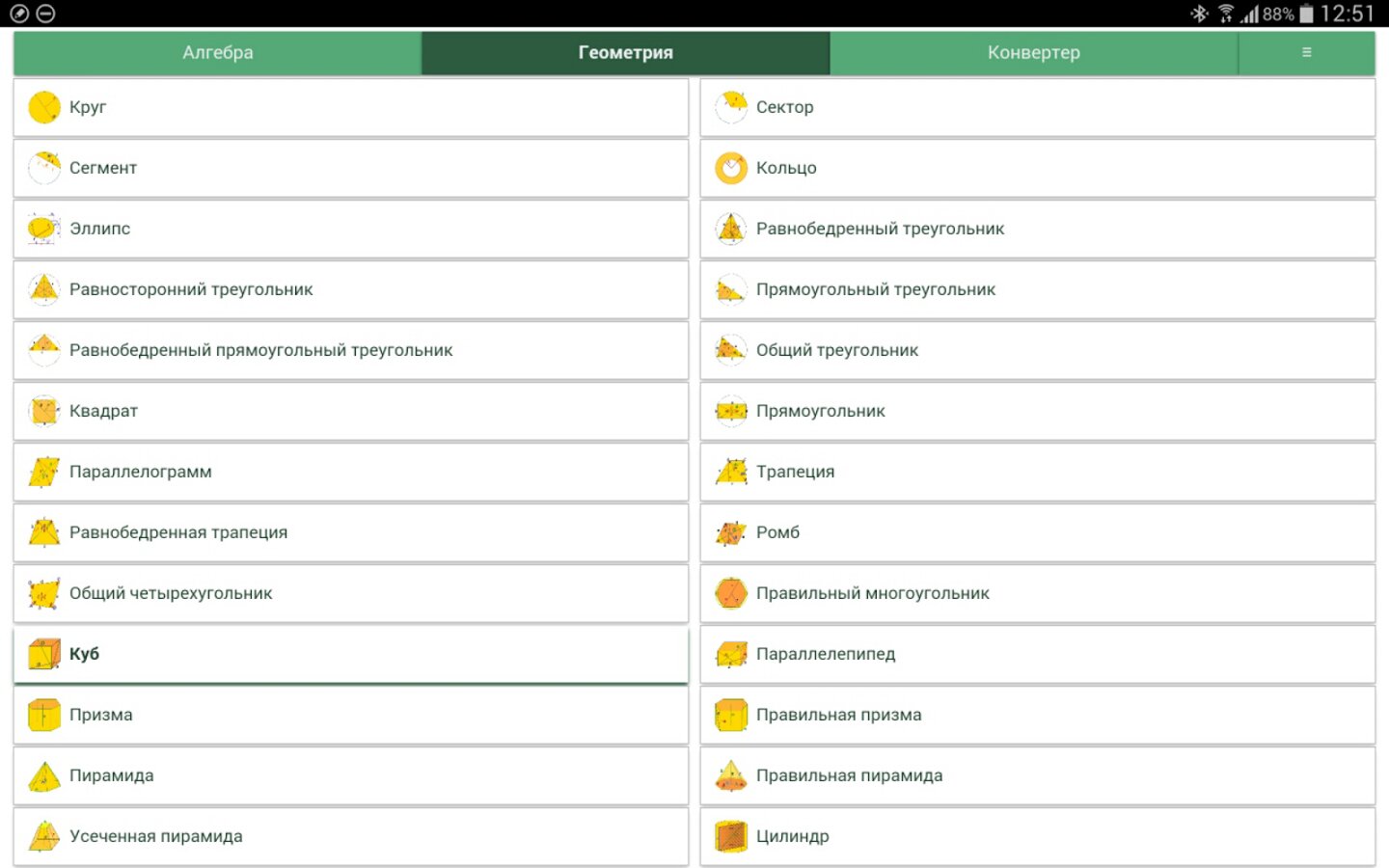
Task: Click the hexagon icon for Правильный многоугольник
Action: coord(731,593)
